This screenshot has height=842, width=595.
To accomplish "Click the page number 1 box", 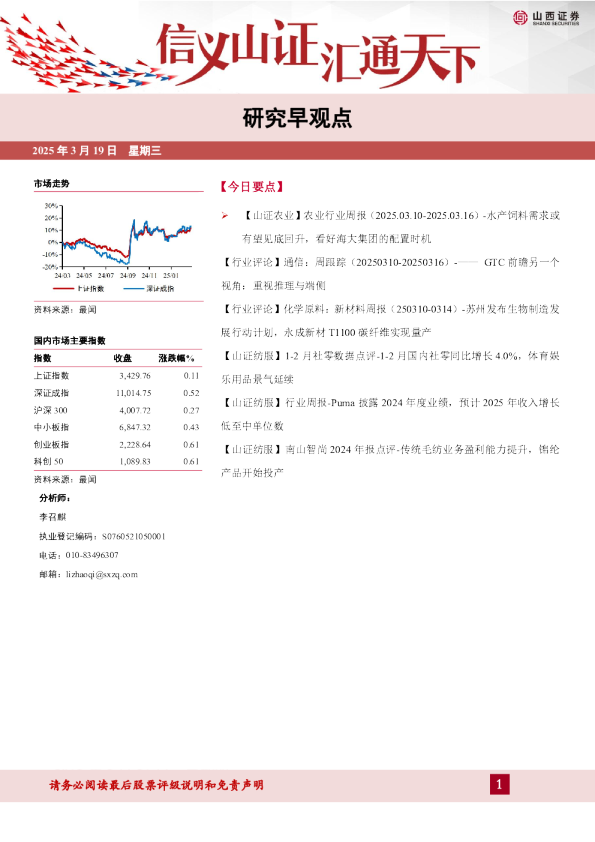I will (x=499, y=785).
